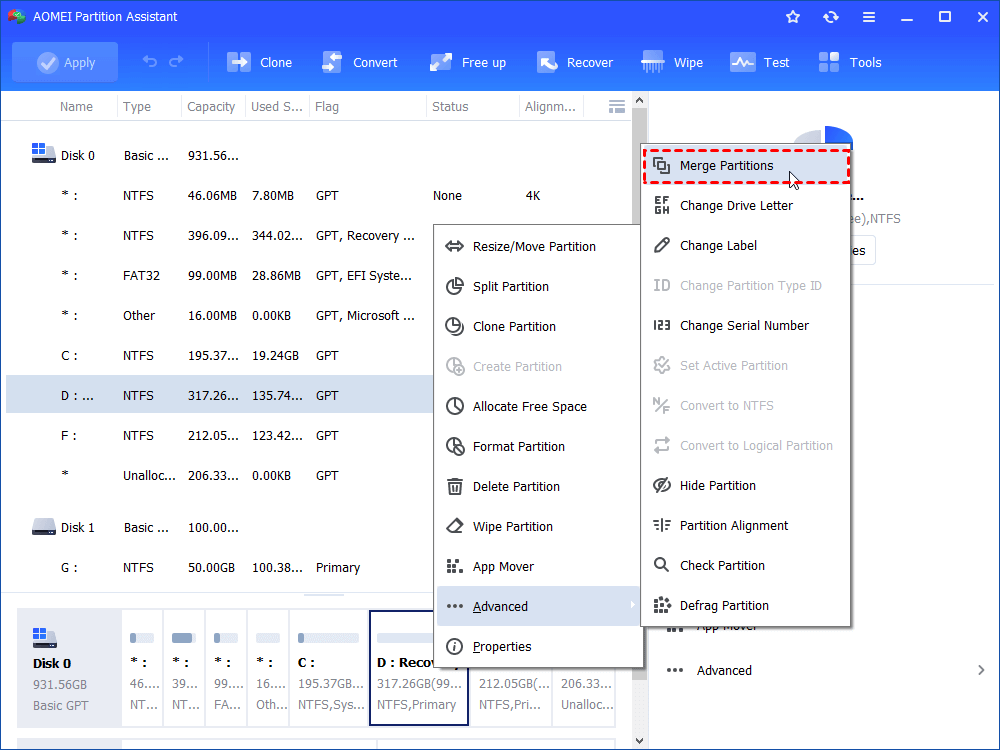Select the FAT32 EFI System partition row

tap(220, 276)
